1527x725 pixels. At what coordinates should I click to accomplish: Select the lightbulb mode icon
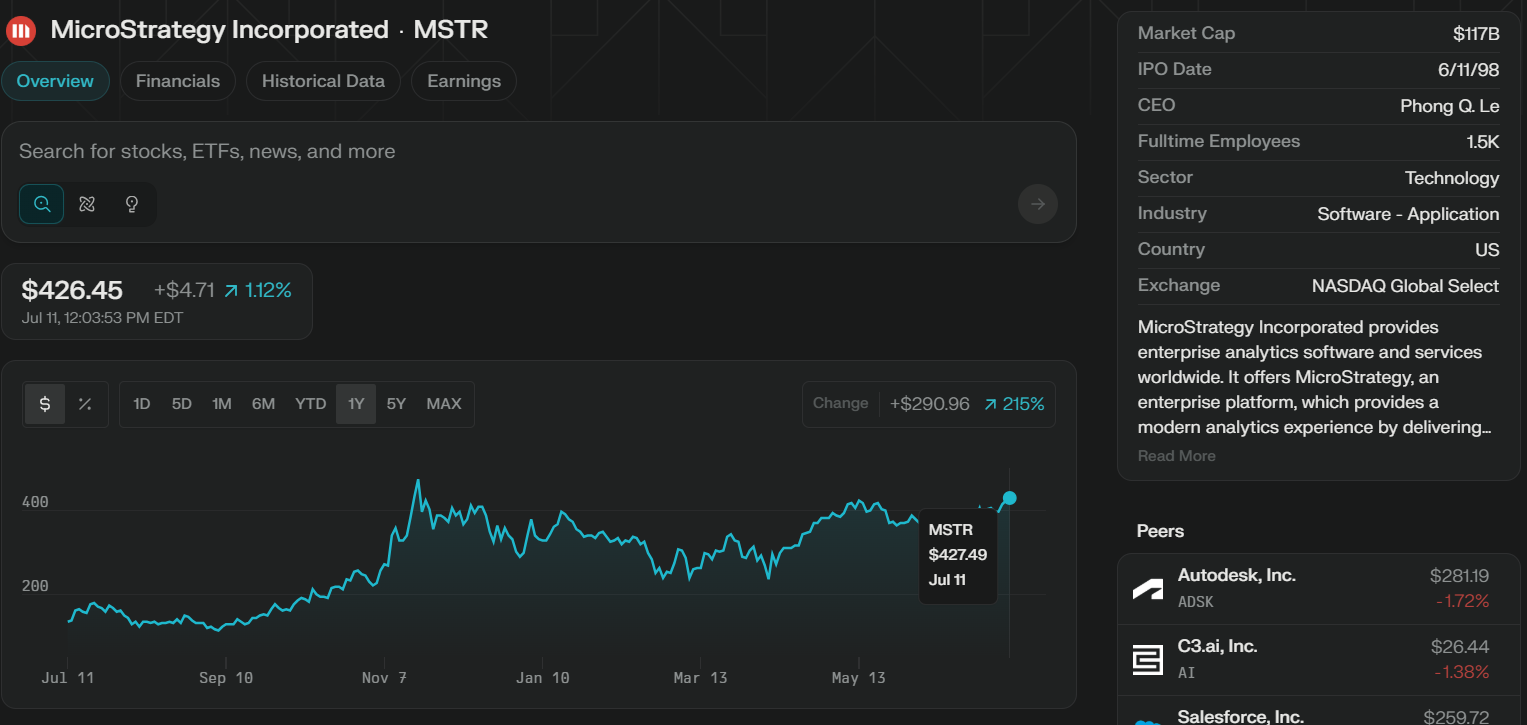[x=131, y=204]
